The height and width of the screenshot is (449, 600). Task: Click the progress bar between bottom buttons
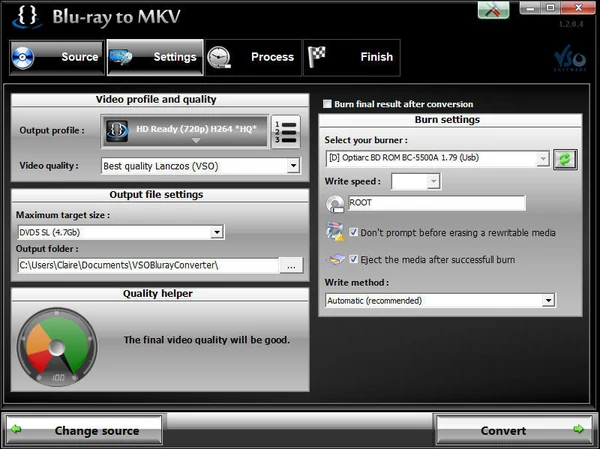[x=299, y=421]
